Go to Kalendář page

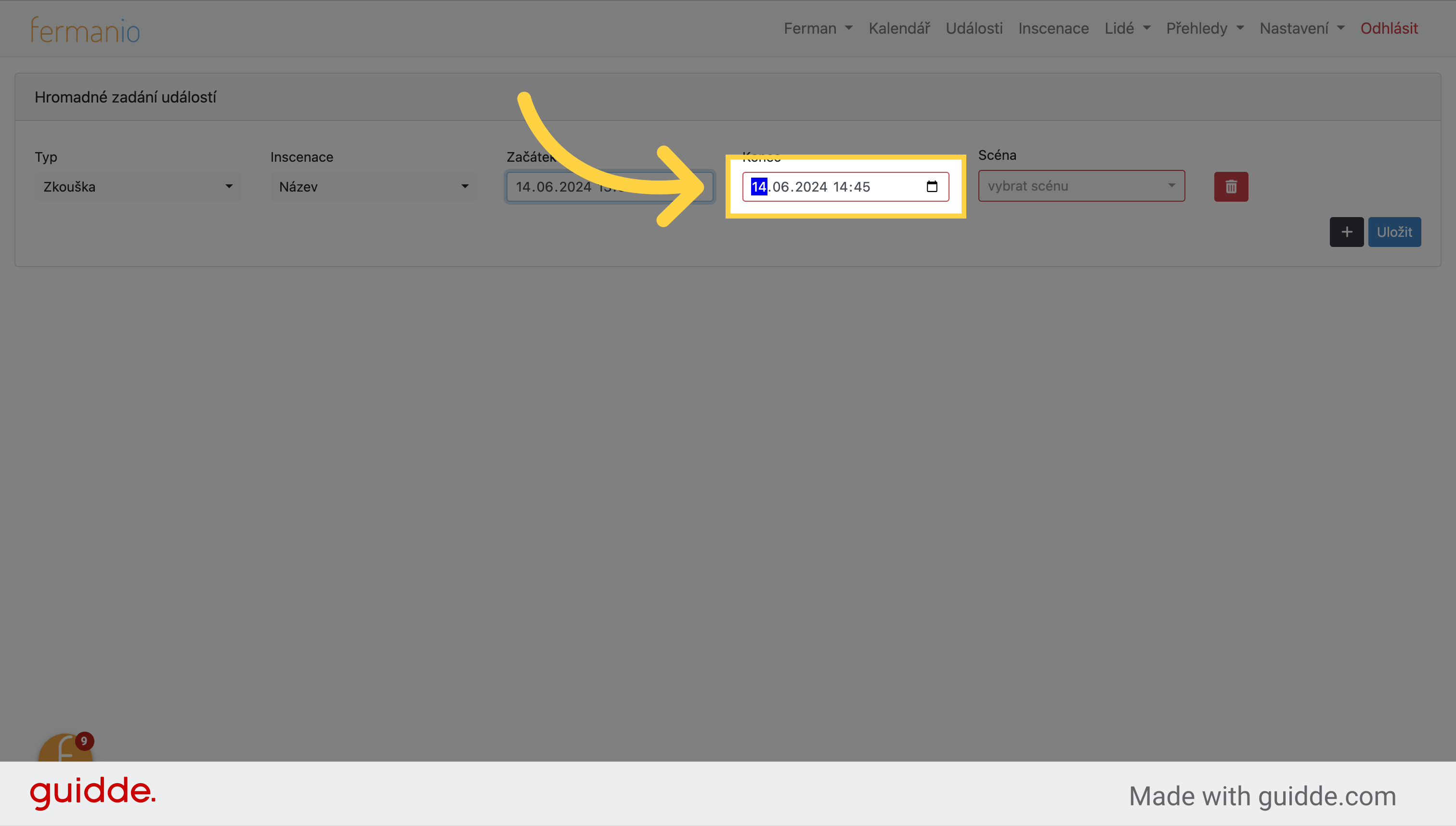coord(899,28)
